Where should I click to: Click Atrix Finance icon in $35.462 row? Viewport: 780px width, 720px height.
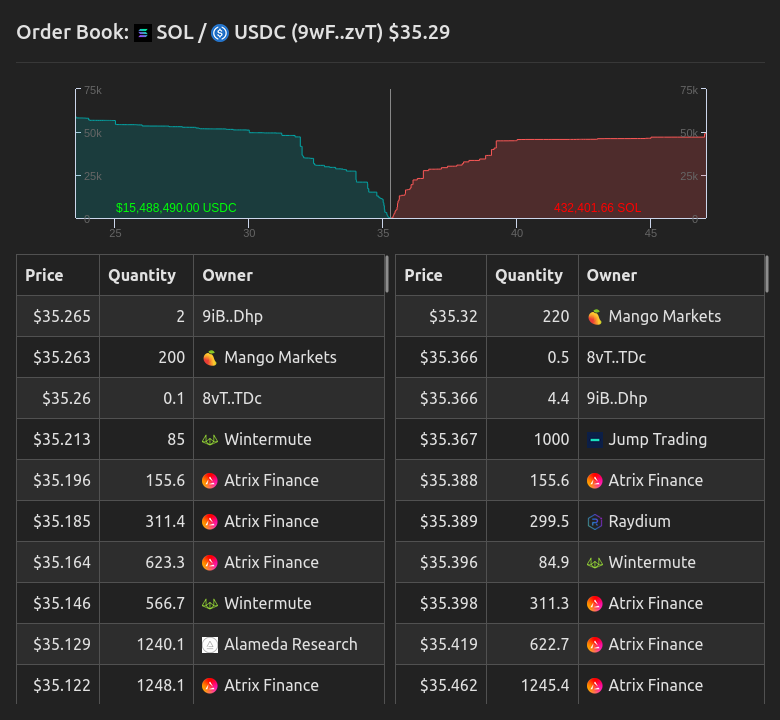point(594,686)
